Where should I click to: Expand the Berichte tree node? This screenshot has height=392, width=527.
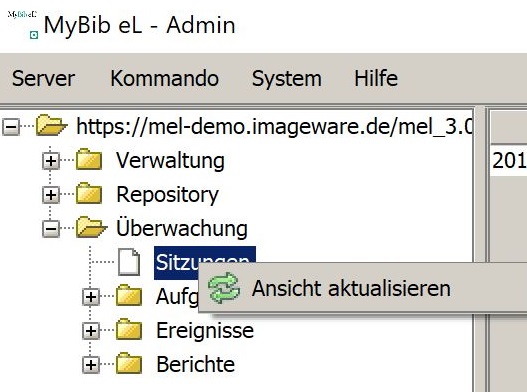tap(91, 365)
